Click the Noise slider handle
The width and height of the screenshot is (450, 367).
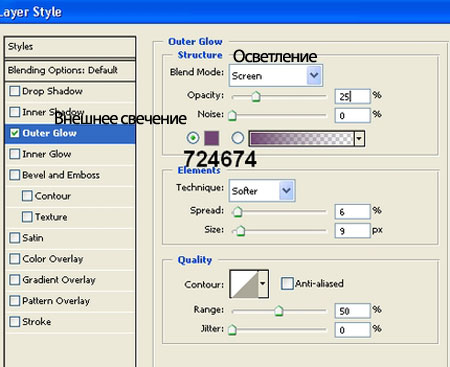(x=232, y=116)
